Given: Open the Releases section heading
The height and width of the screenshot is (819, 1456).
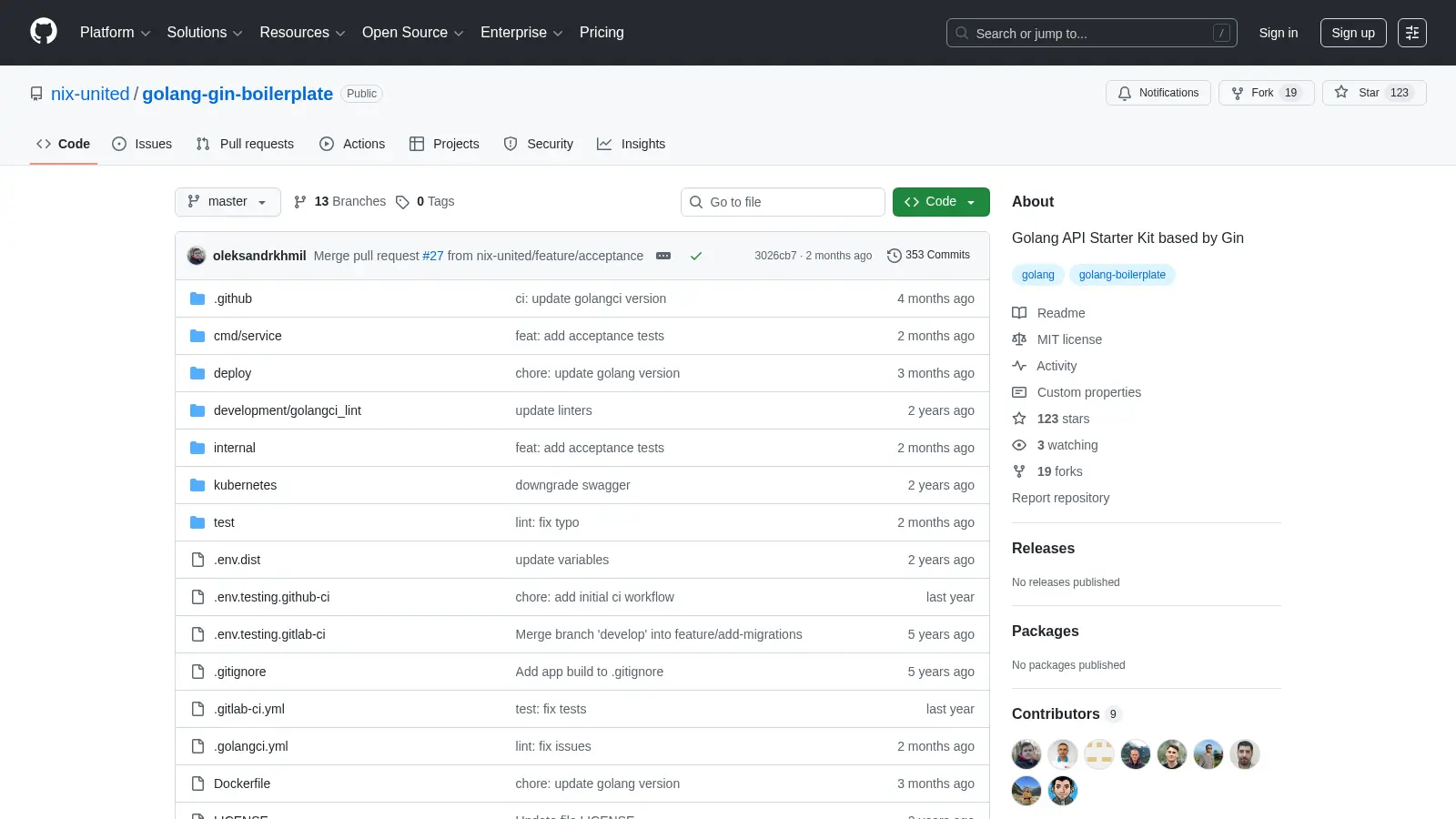Looking at the screenshot, I should 1043,548.
